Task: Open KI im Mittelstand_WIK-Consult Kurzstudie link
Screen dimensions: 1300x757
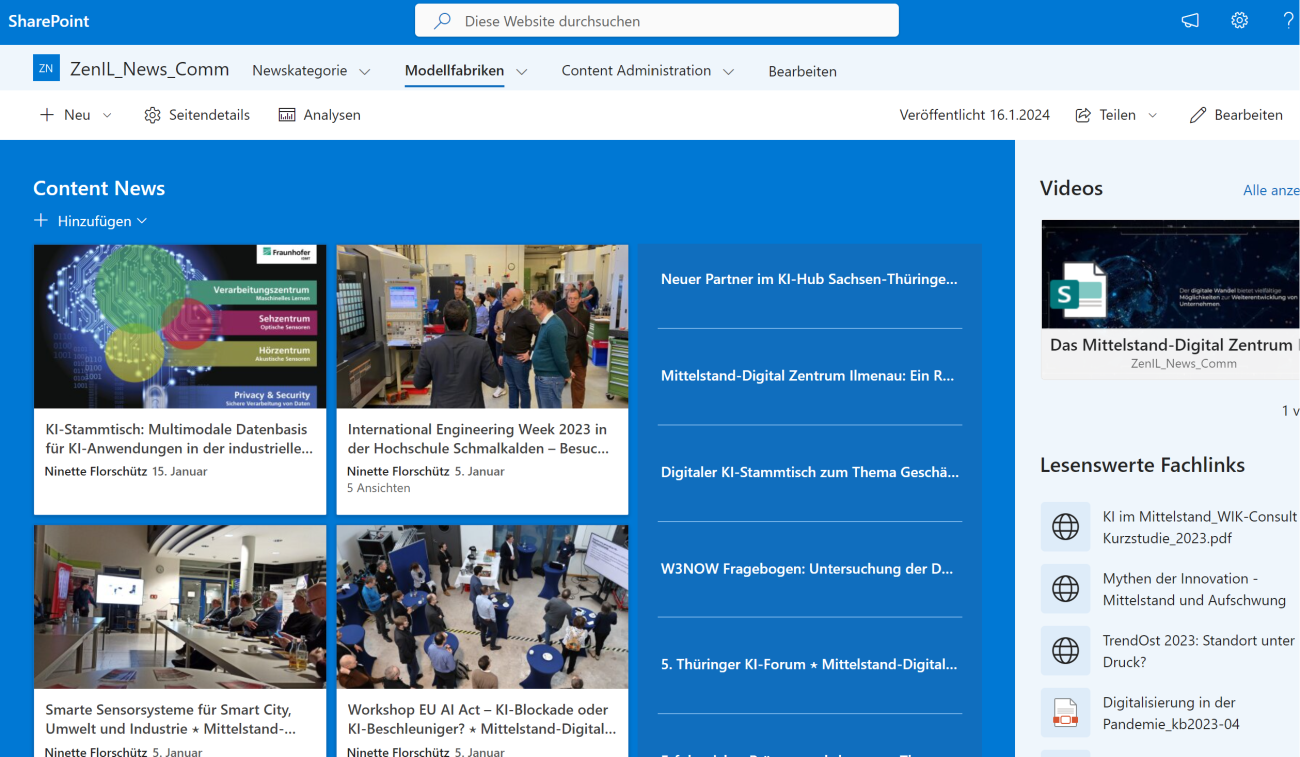Action: 1199,527
